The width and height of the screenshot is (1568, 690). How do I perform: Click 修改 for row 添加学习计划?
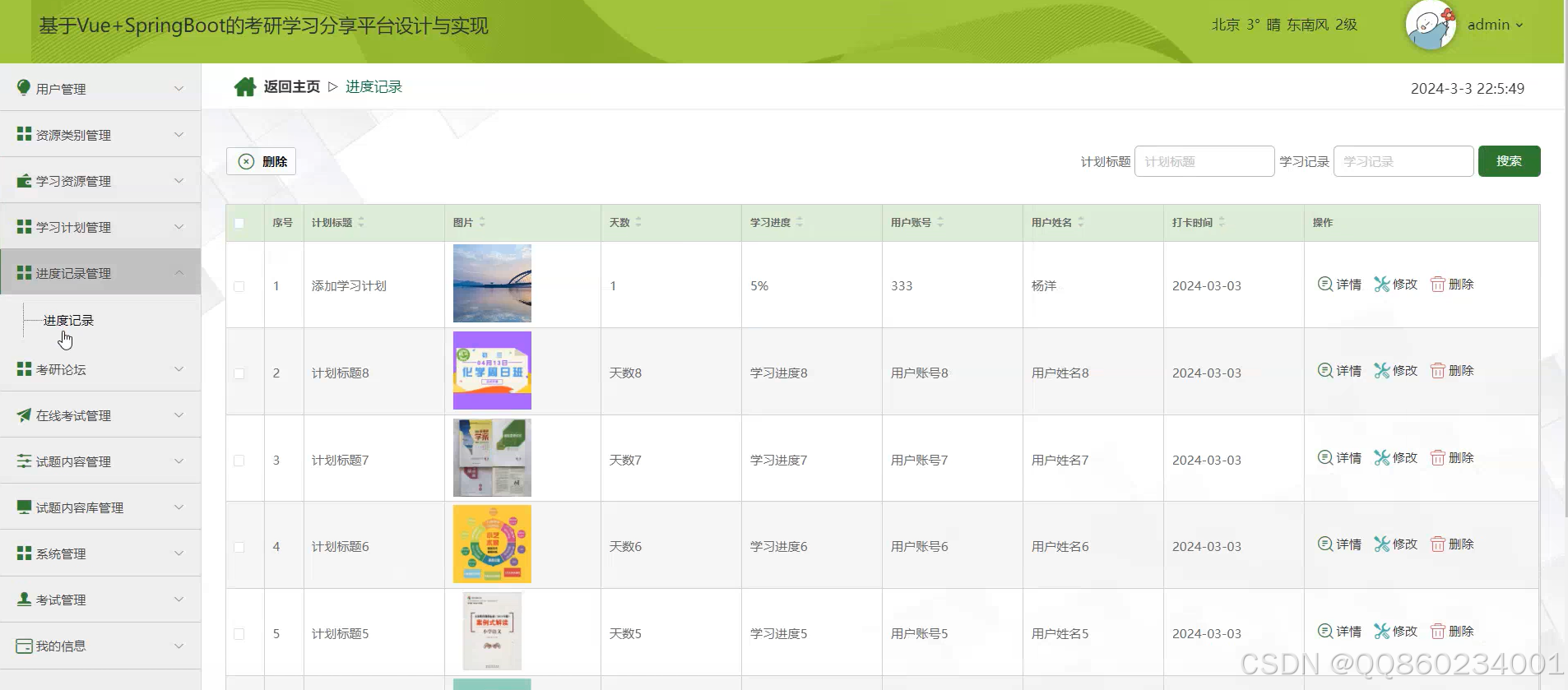pos(1396,284)
